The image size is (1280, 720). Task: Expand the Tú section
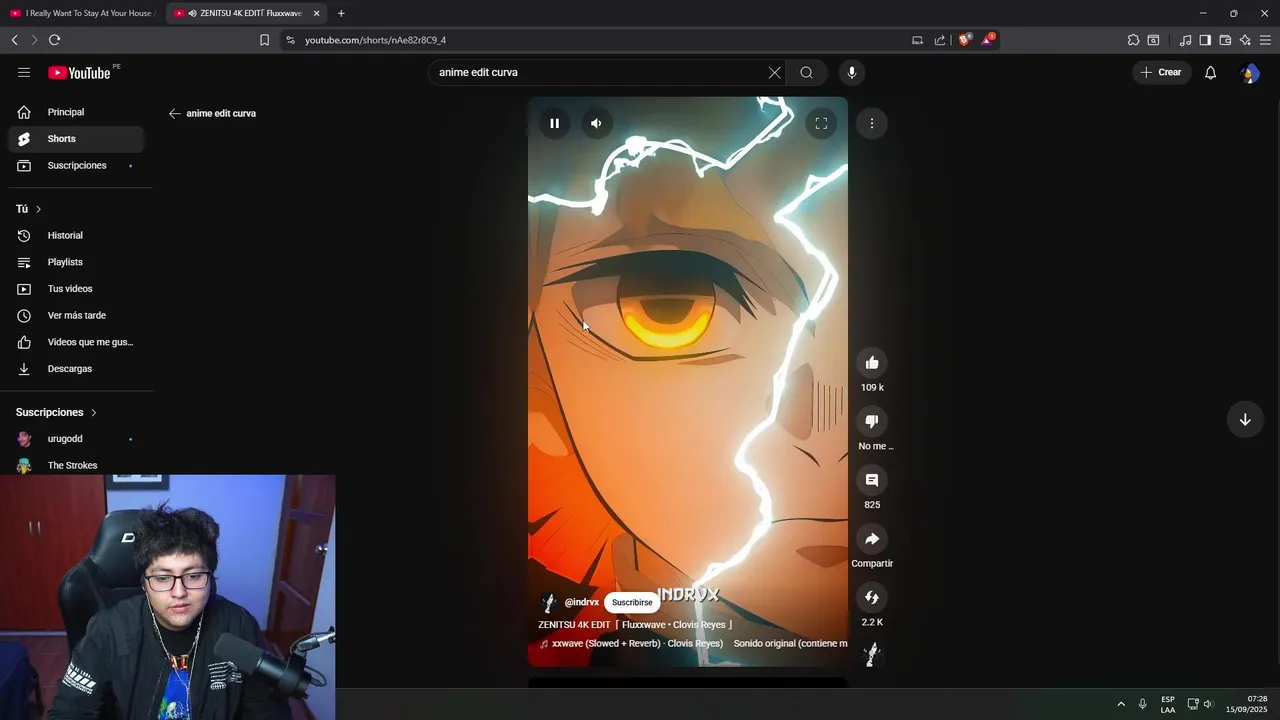(28, 209)
